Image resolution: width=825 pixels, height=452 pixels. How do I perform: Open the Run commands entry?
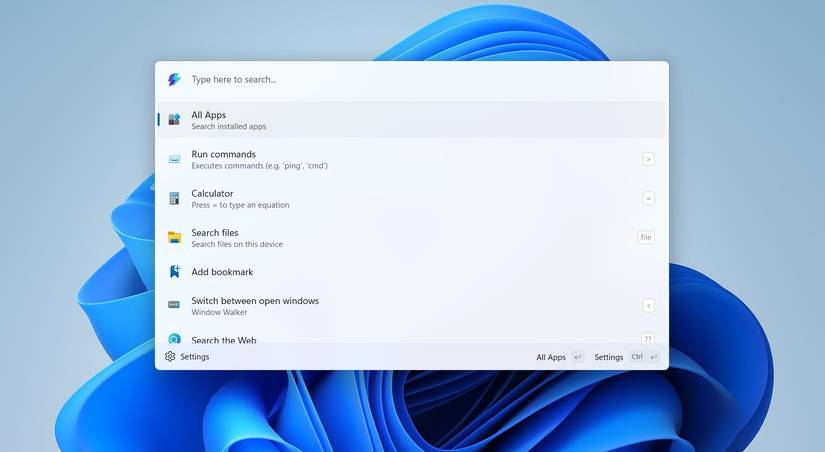411,159
